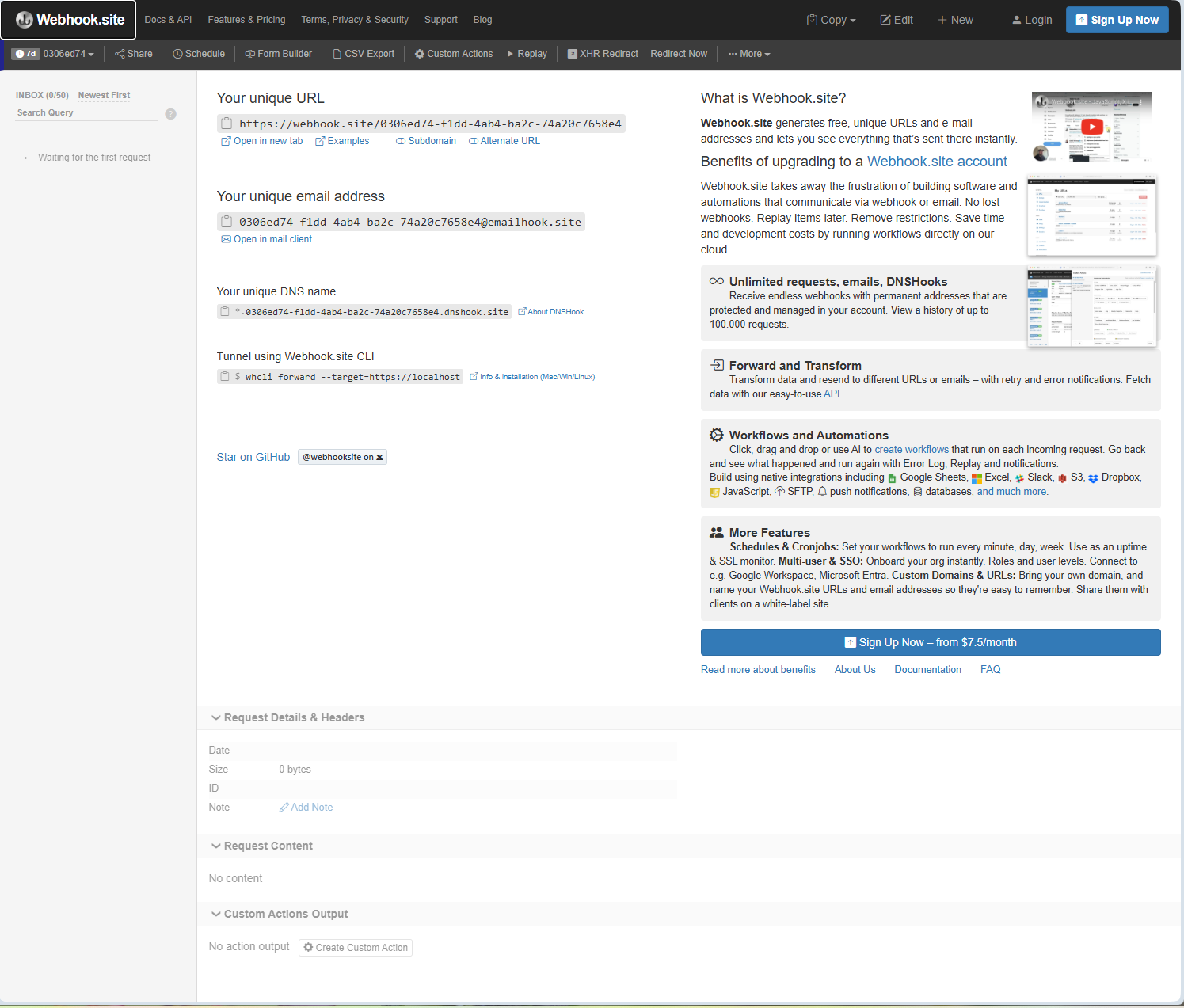Play the Webhook.site YouTube video

coord(1092,127)
